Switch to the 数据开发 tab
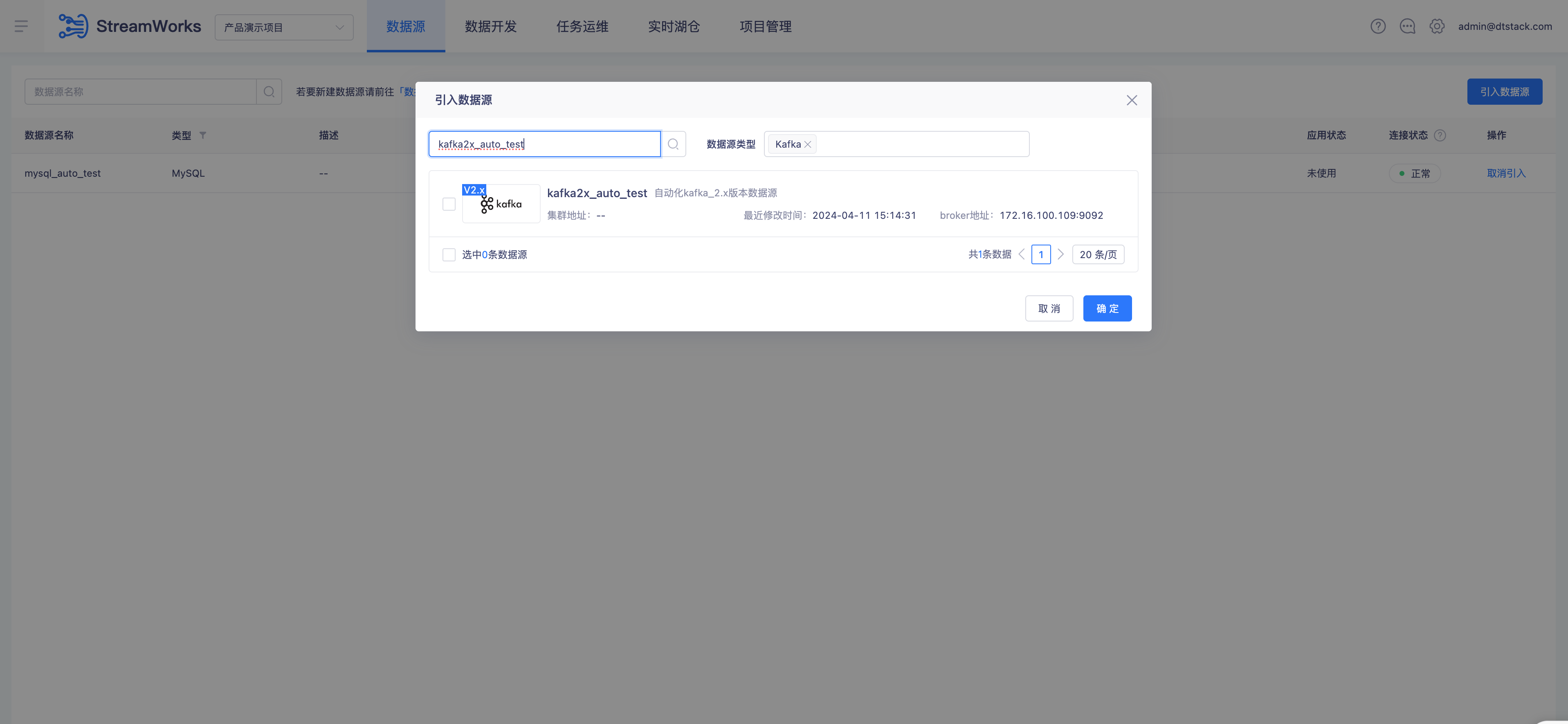Image resolution: width=1568 pixels, height=724 pixels. (x=491, y=26)
